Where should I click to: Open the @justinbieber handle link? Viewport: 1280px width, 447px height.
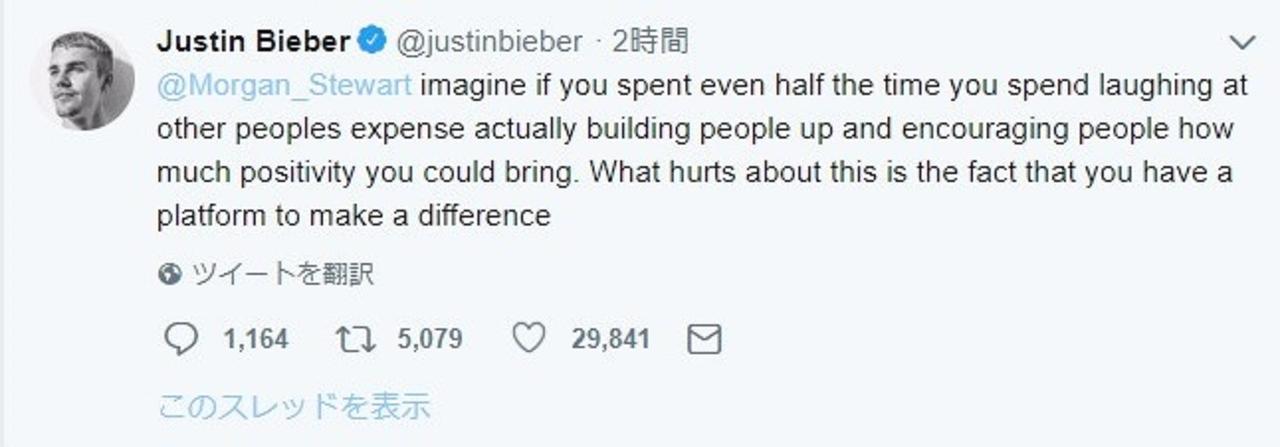tap(489, 42)
